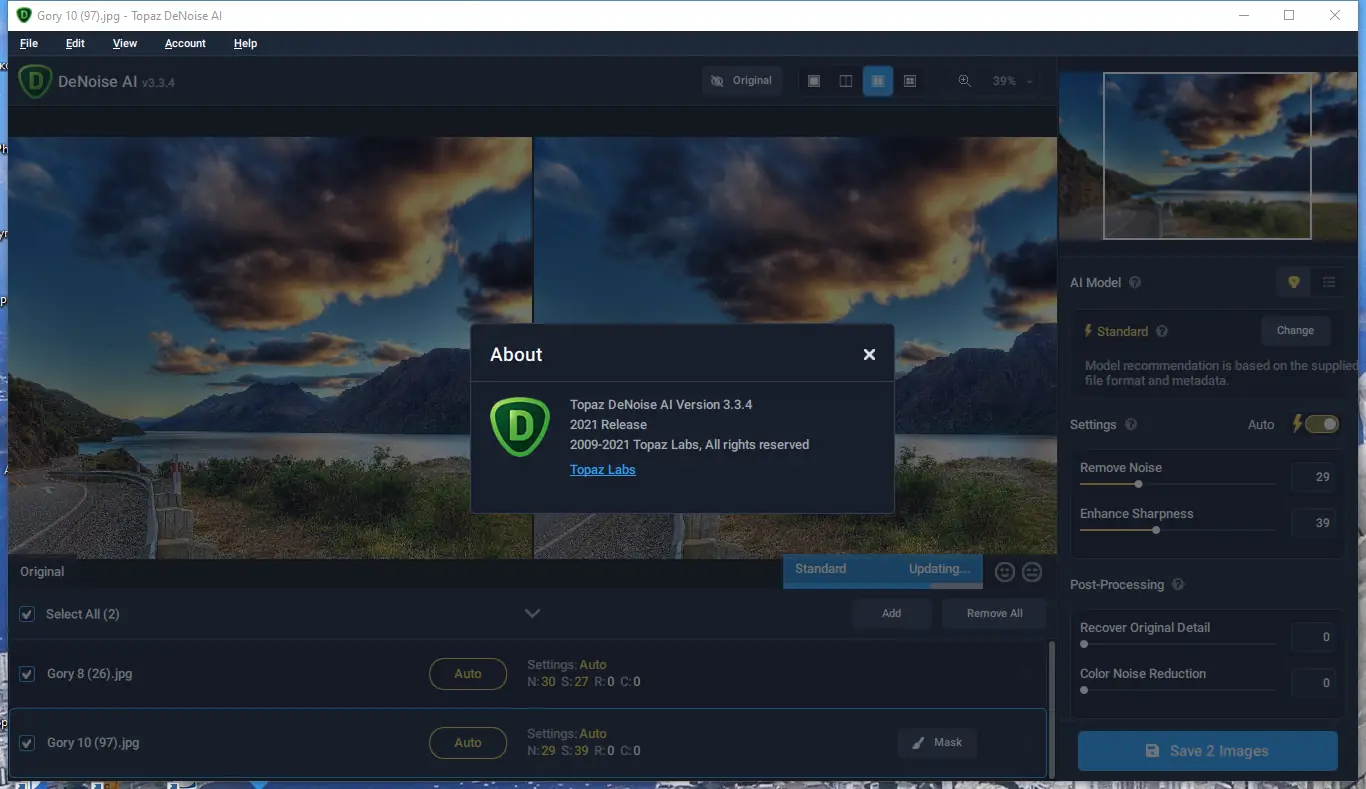1366x789 pixels.
Task: Toggle the Auto settings switch
Action: 1322,424
